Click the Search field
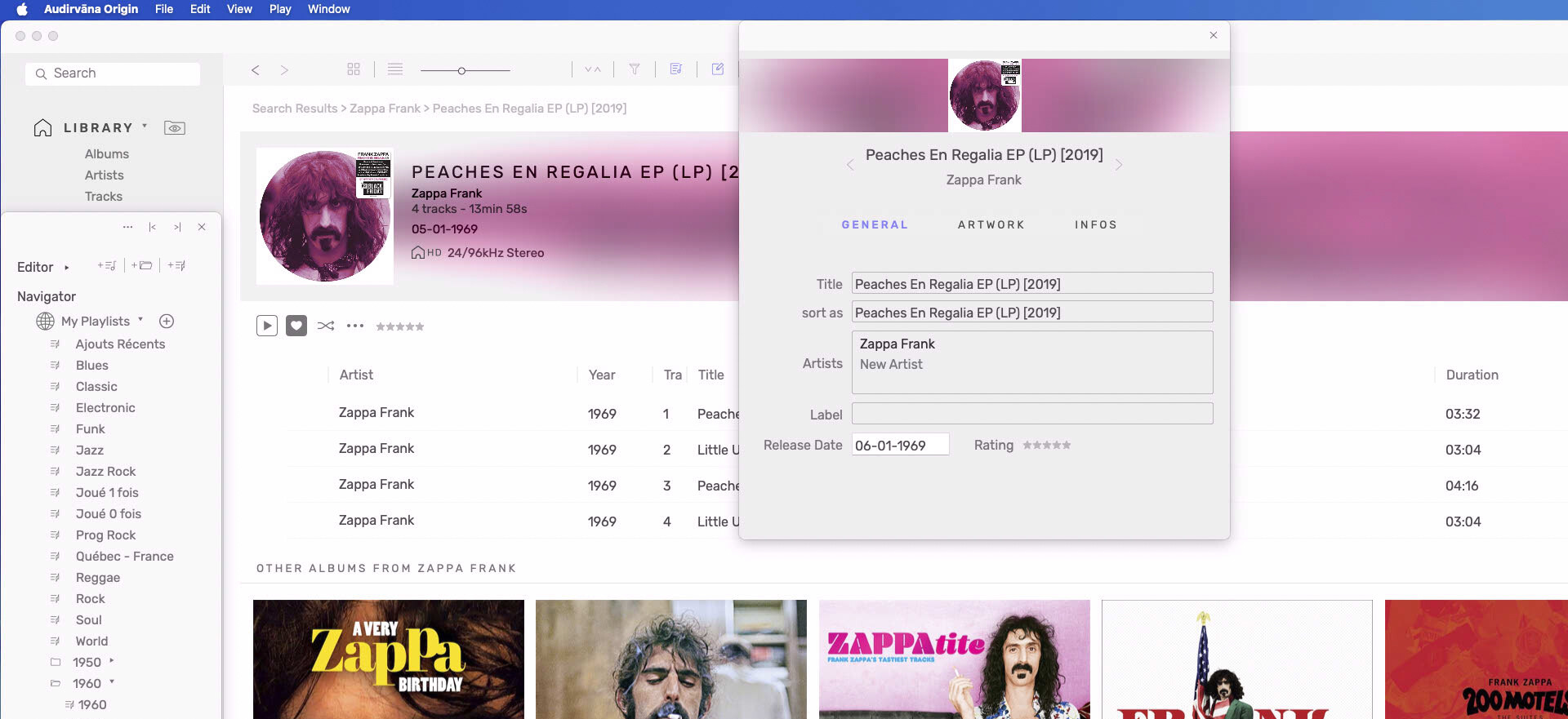 pyautogui.click(x=113, y=73)
